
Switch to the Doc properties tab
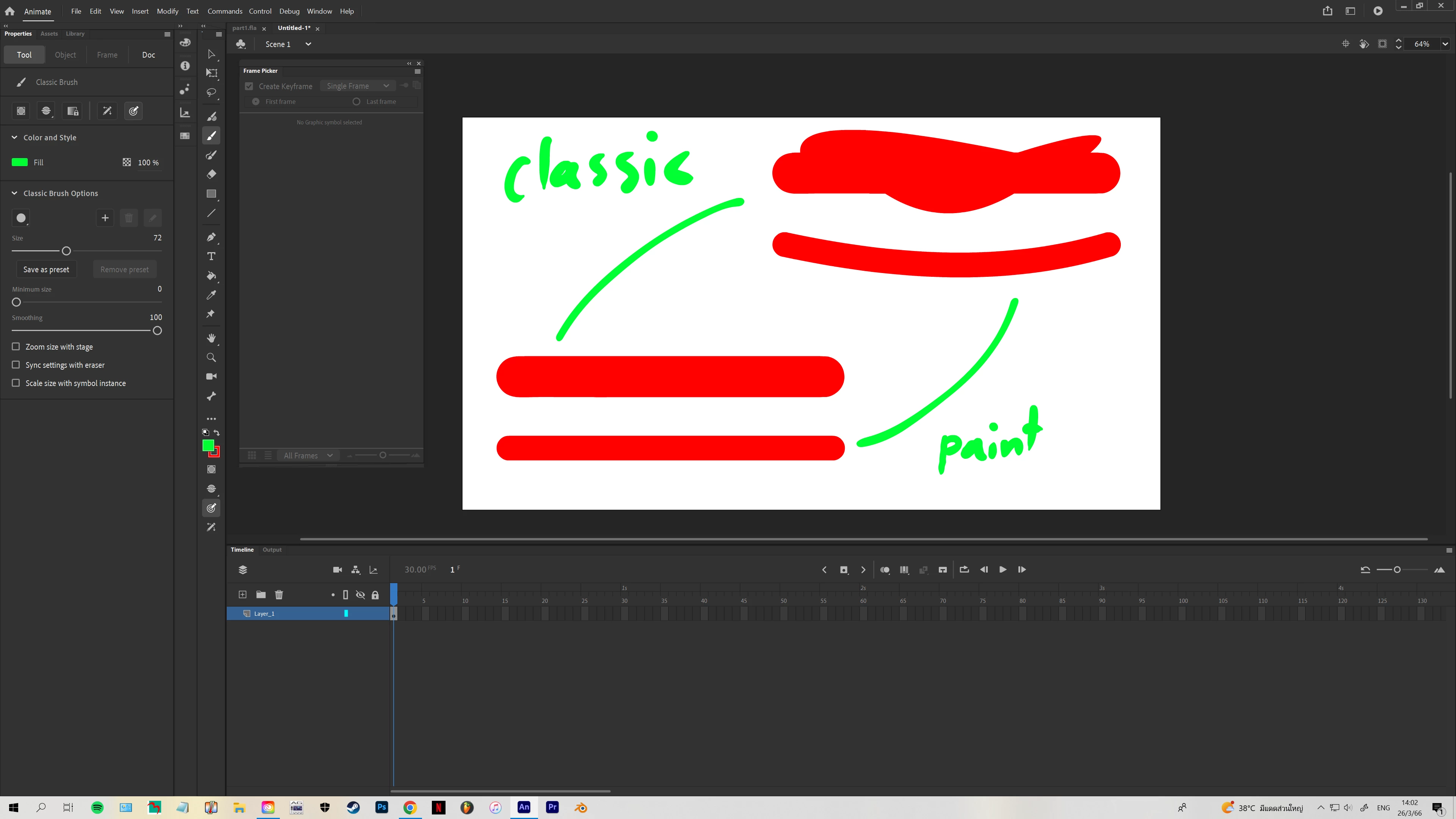[x=148, y=55]
